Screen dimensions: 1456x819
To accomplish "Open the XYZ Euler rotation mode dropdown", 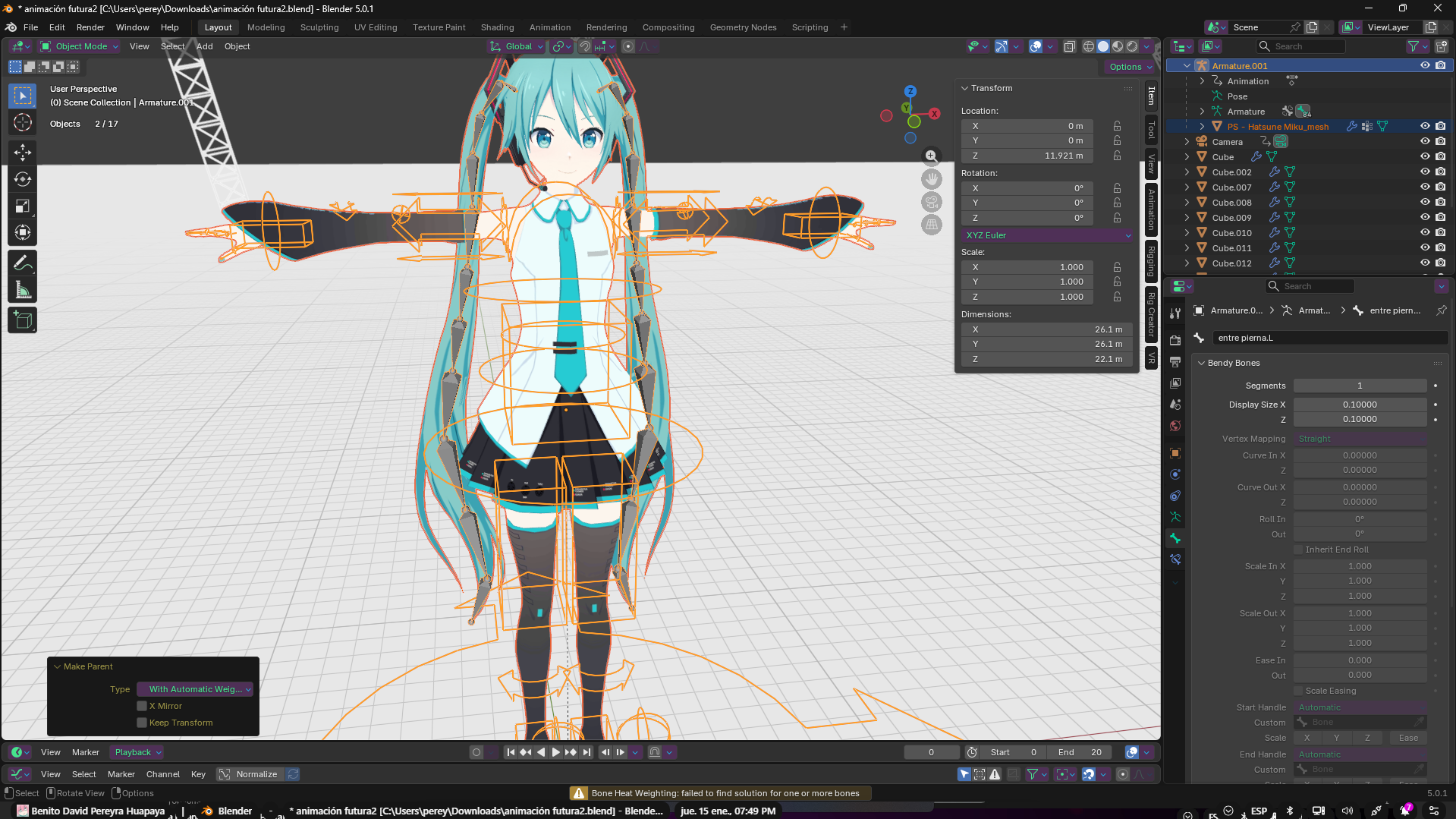I will 1047,235.
